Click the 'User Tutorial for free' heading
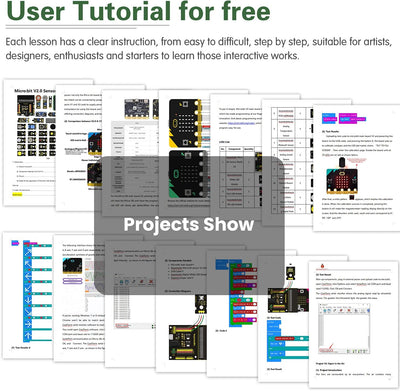 click(138, 12)
